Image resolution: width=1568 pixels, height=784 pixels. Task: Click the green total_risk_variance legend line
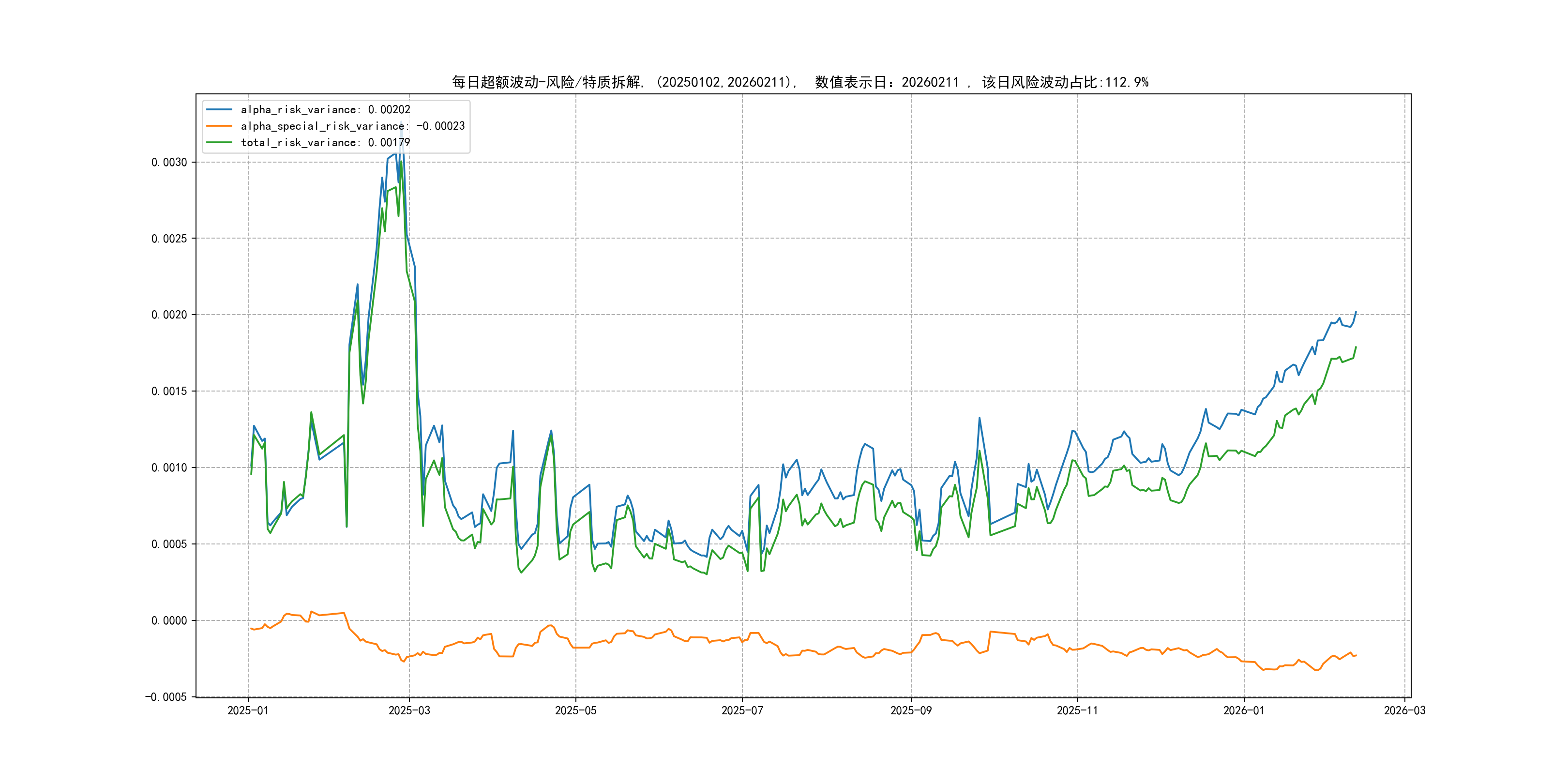point(219,142)
